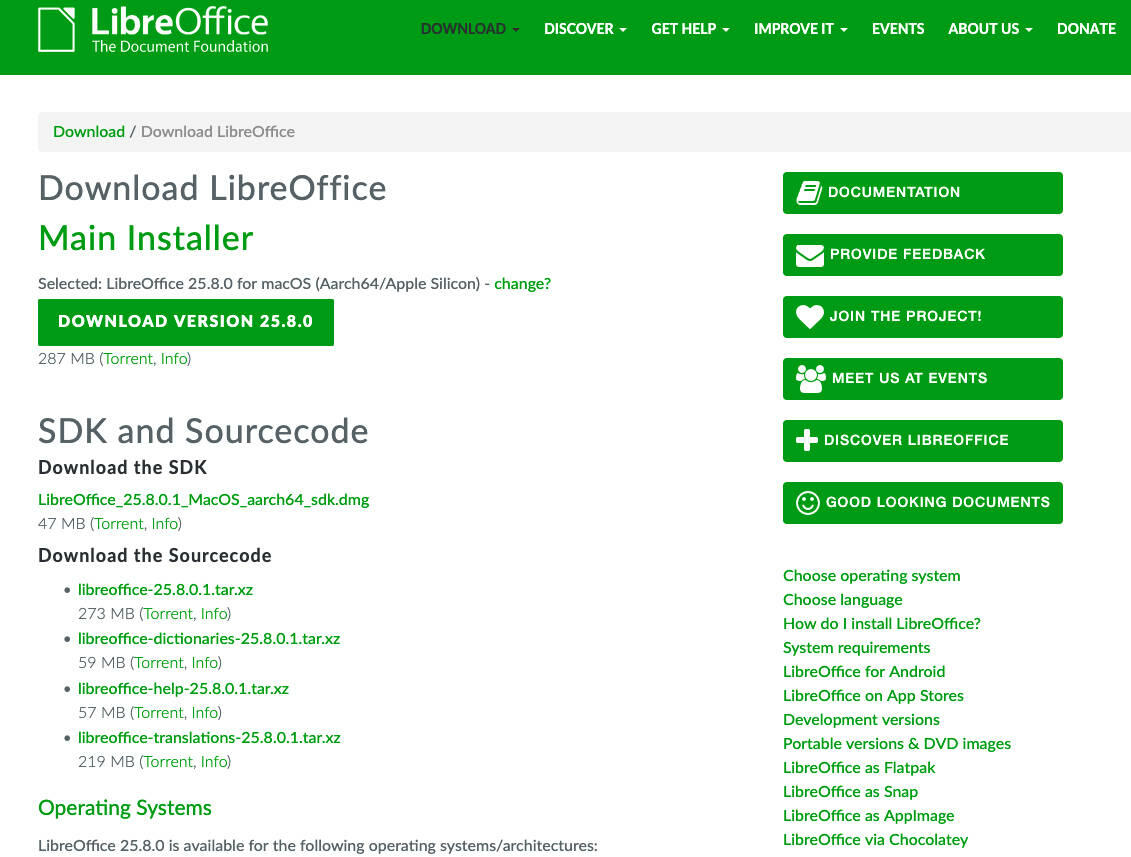Open Torrent link for the 219 MB translations

pos(168,762)
